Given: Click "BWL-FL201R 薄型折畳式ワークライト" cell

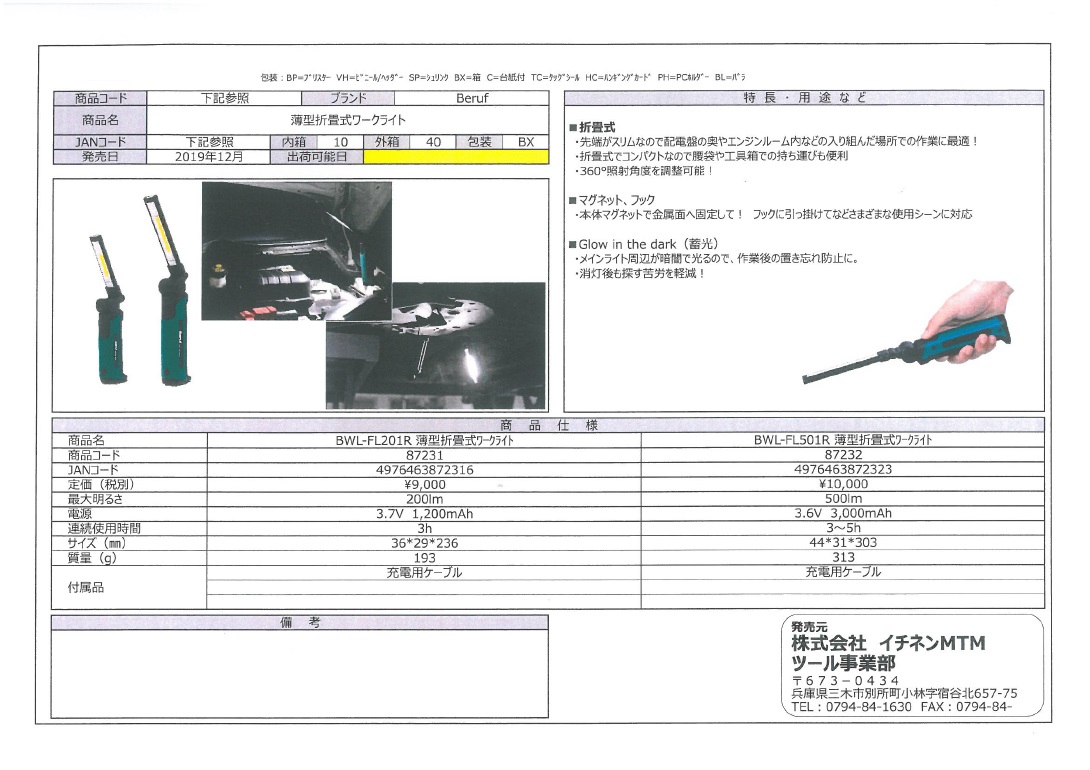Looking at the screenshot, I should (x=424, y=441).
